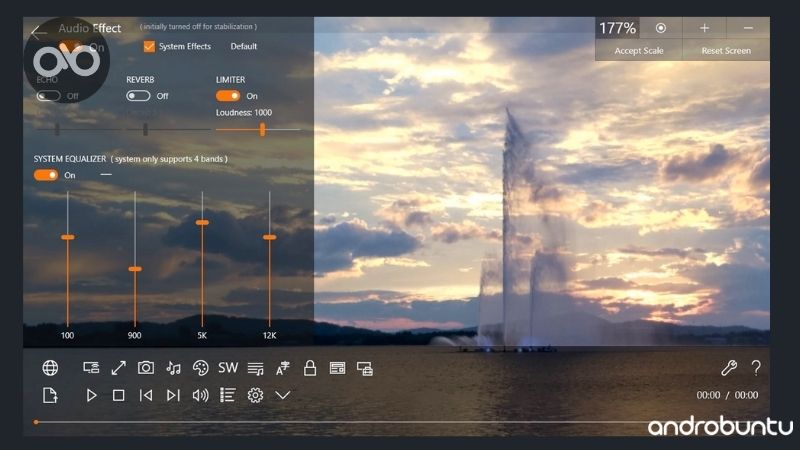Toggle fullscreen with the diagonal arrows icon
Screen dimensions: 800x450
click(118, 368)
